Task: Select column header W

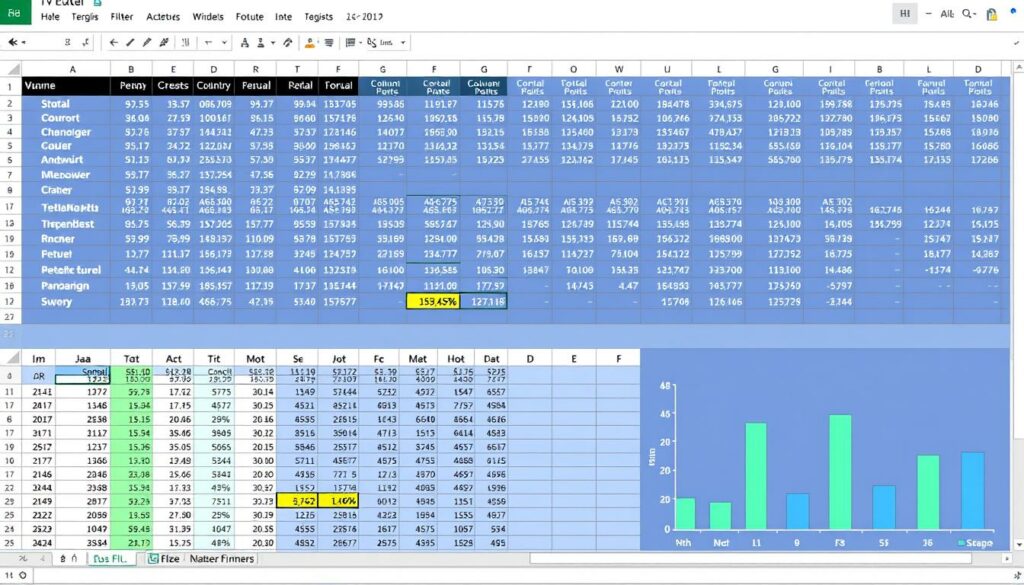Action: coord(618,69)
